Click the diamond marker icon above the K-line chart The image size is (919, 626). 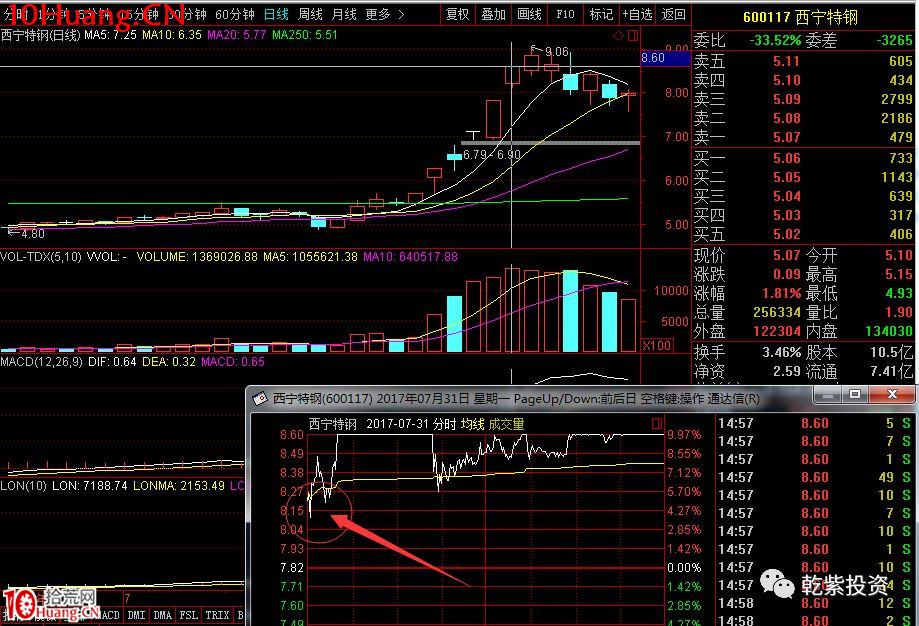[618, 35]
